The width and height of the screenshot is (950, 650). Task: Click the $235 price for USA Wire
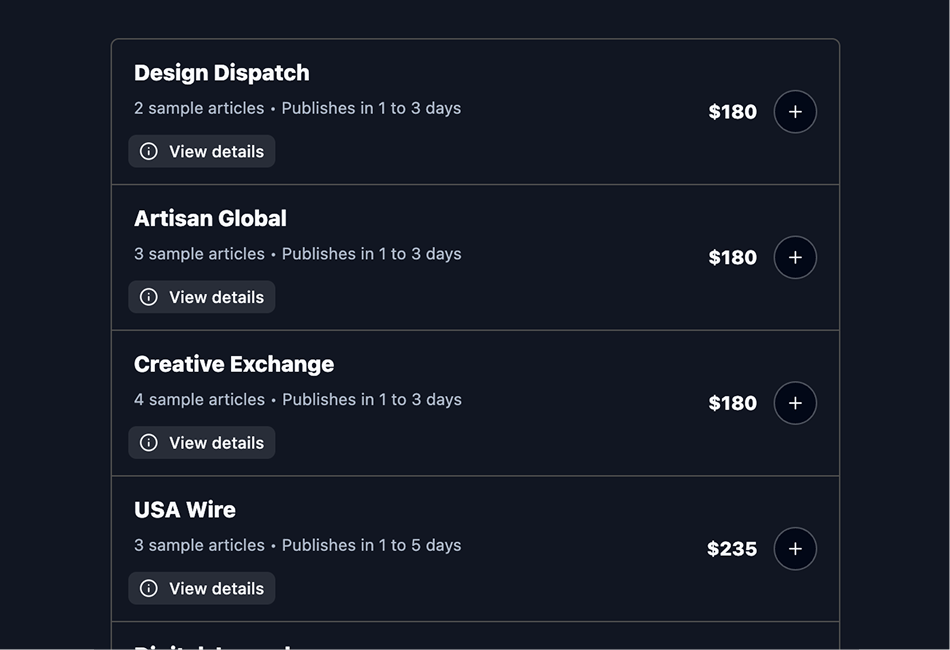pyautogui.click(x=732, y=549)
